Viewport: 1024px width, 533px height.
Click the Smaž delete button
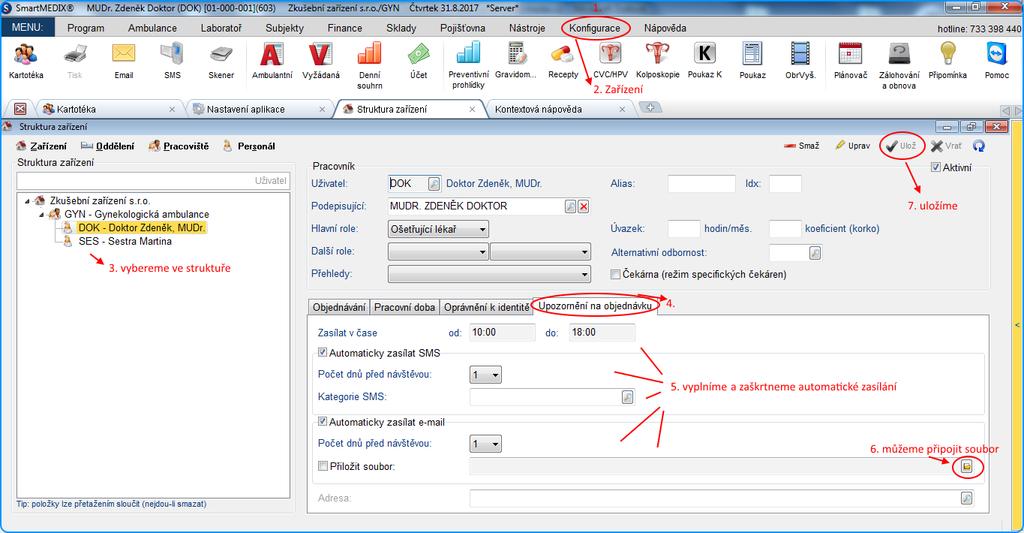coord(801,146)
